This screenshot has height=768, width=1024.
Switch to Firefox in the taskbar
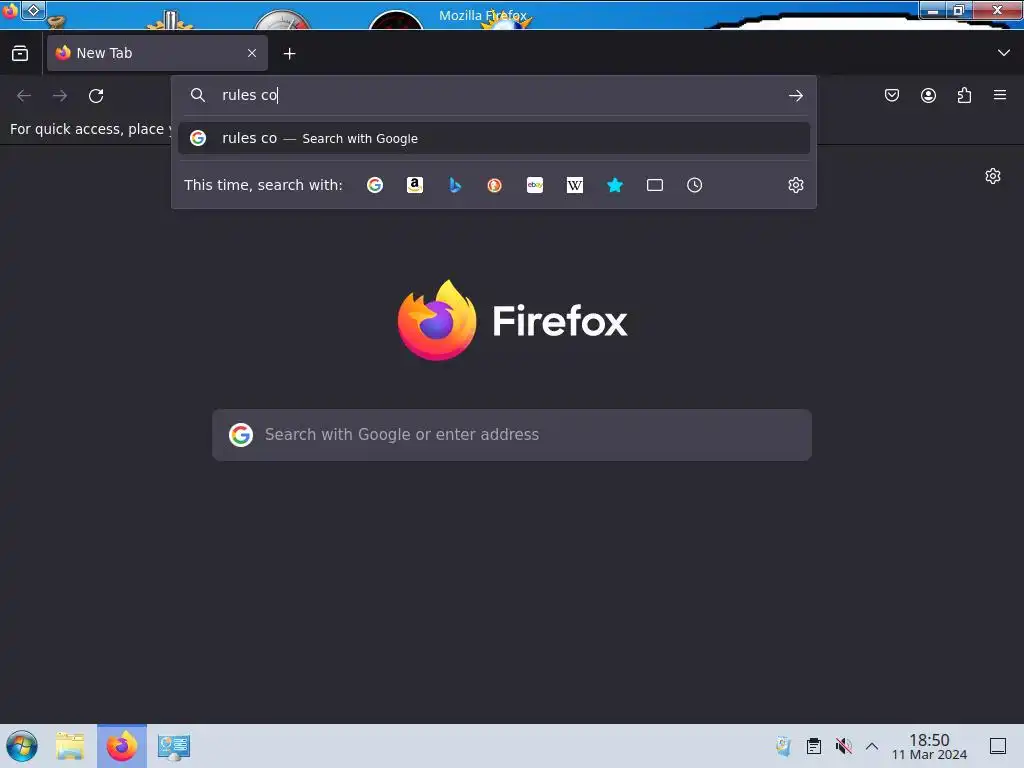122,746
